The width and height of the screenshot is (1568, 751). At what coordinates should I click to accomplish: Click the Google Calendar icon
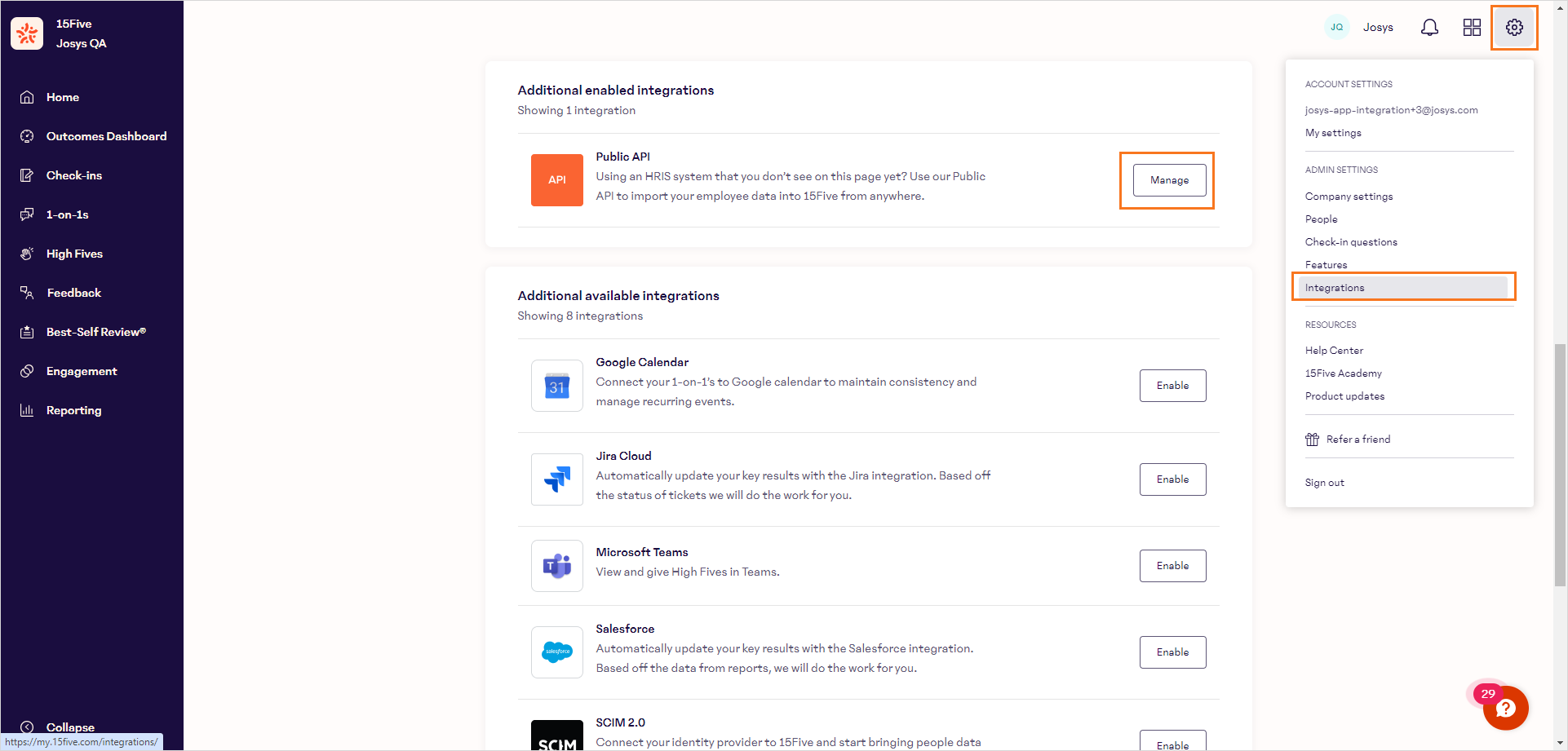pos(557,386)
